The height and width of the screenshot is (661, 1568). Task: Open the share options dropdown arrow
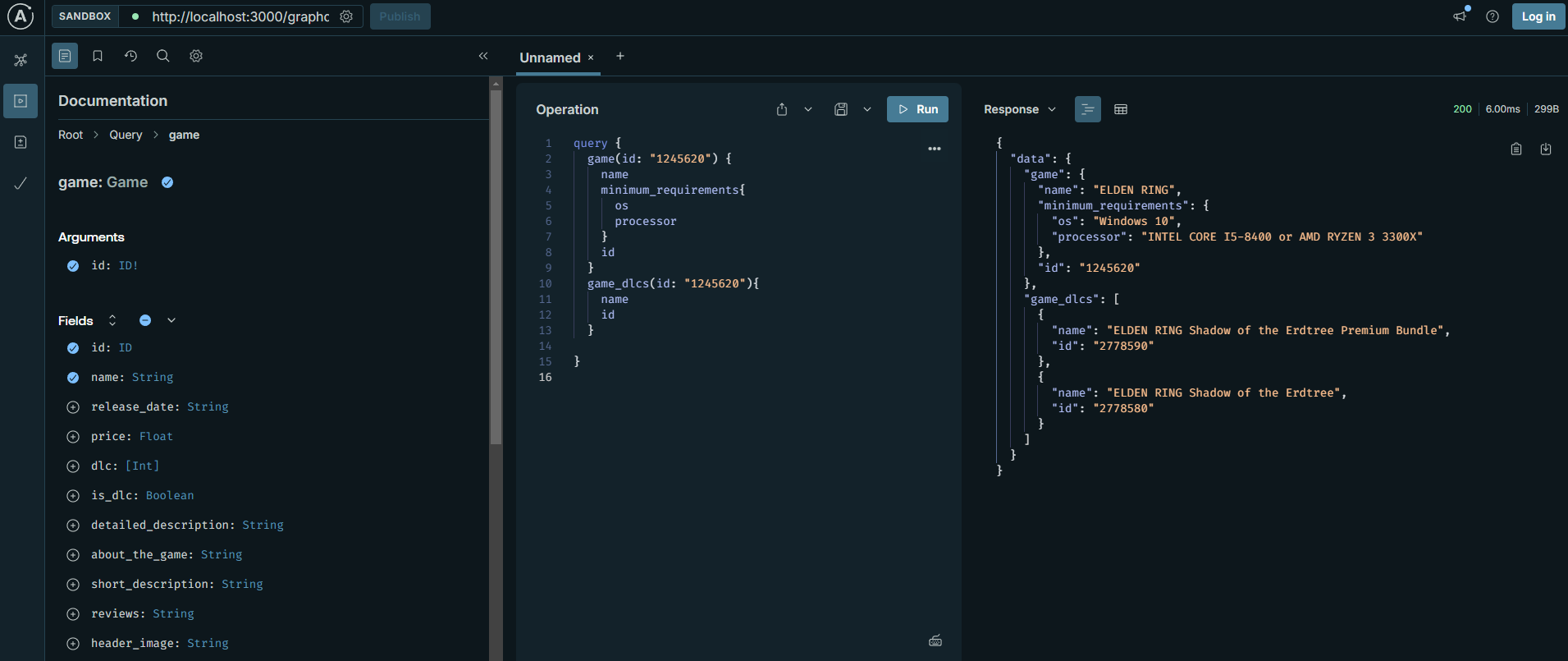click(808, 109)
